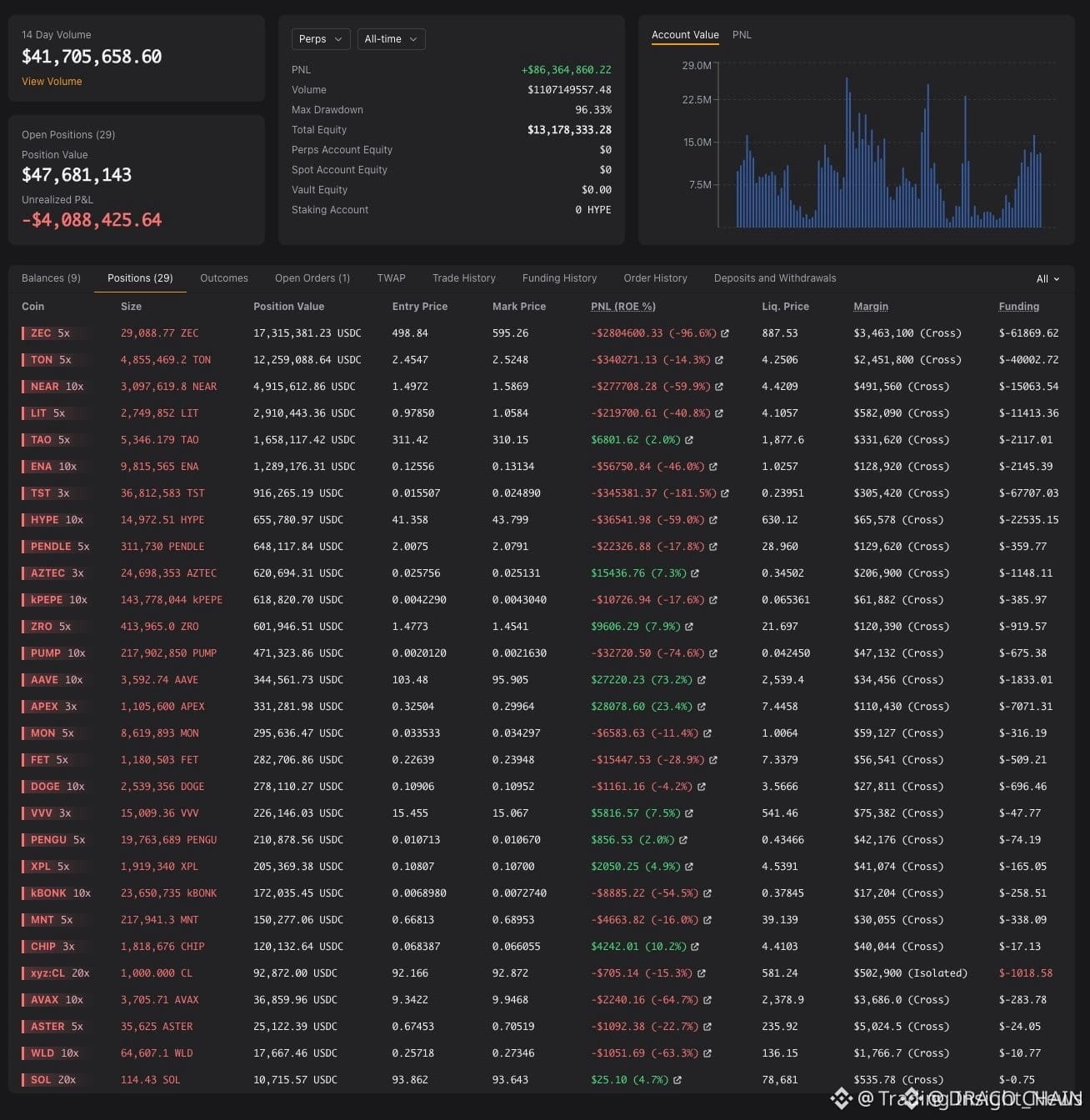This screenshot has height=1120, width=1090.
Task: Open the share PNL icon for NEAR position
Action: click(x=719, y=387)
